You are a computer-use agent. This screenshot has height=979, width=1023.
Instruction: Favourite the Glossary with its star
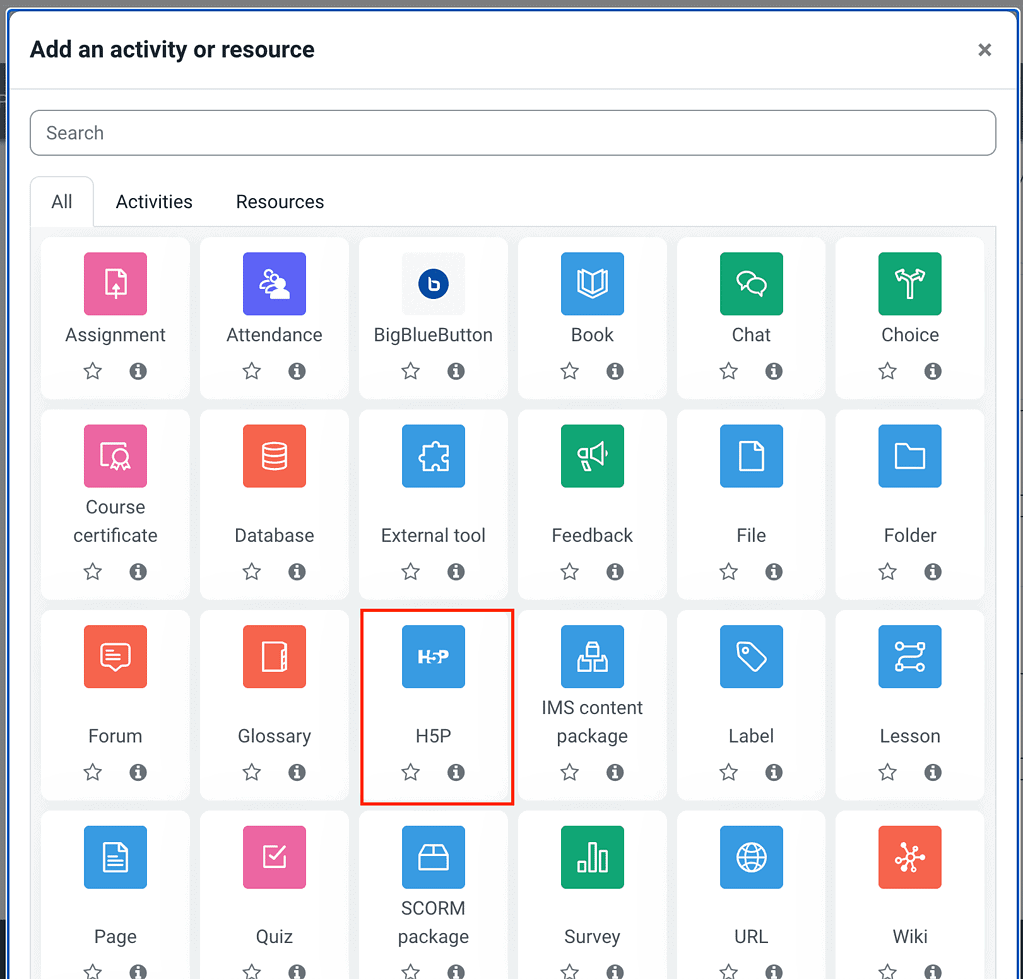coord(252,772)
